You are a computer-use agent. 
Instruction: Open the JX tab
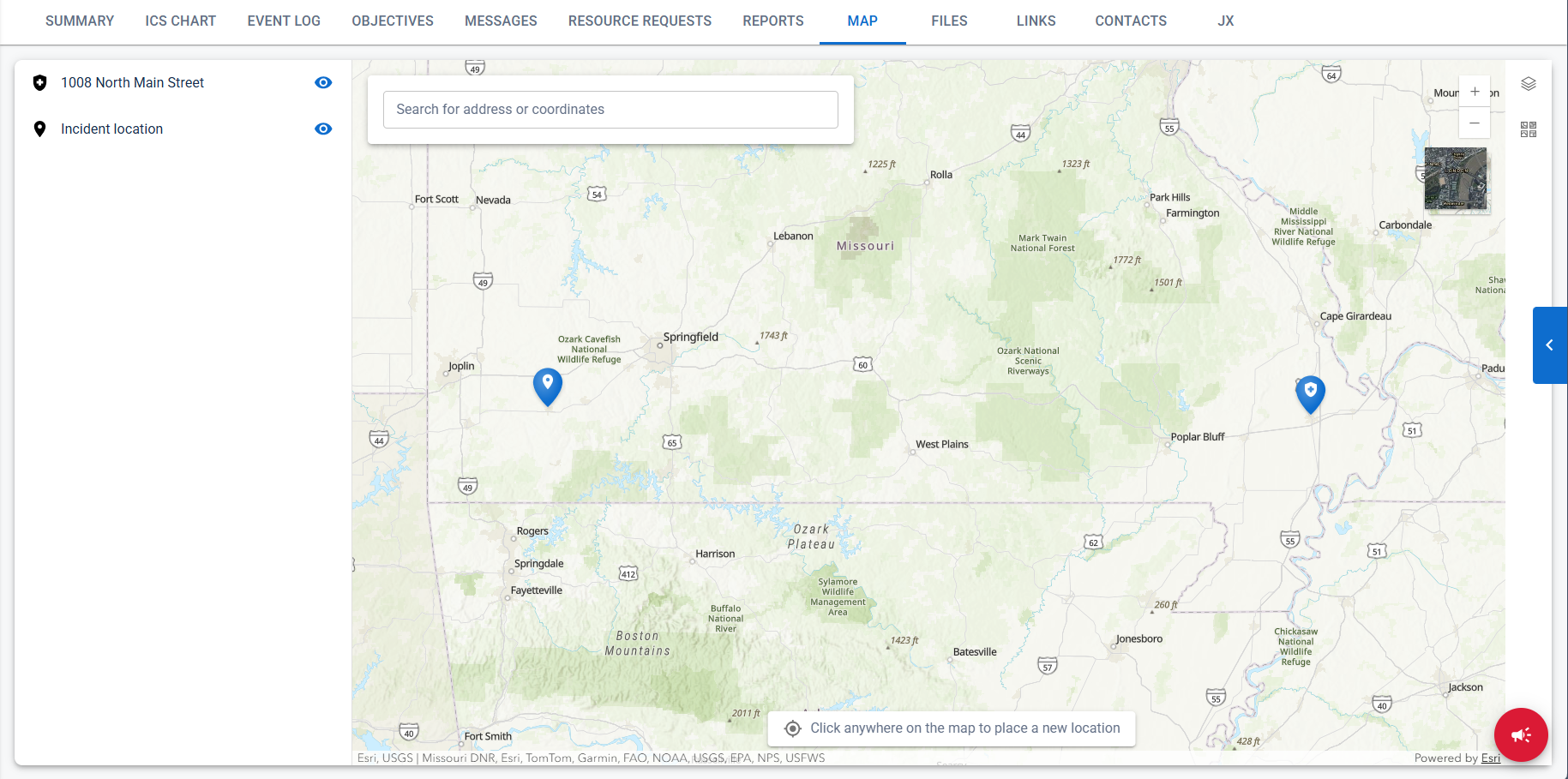pos(1226,21)
